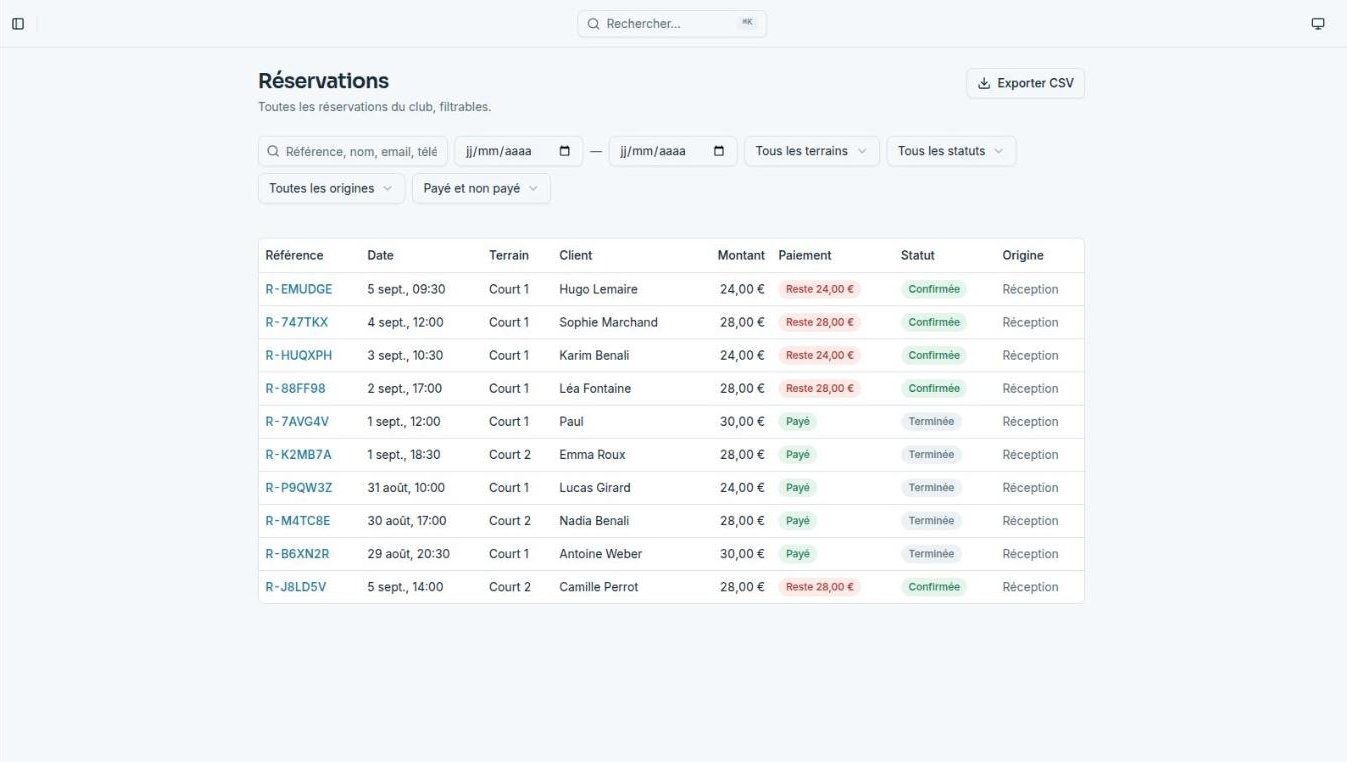The height and width of the screenshot is (762, 1347).
Task: Select client name Hugo Lemaire
Action: [x=598, y=289]
